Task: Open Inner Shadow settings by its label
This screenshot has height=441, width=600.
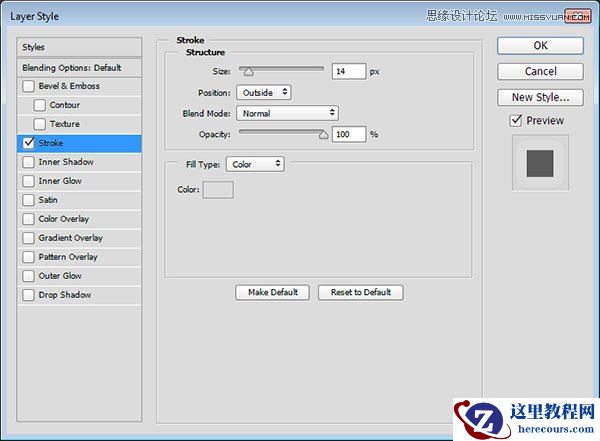Action: (x=66, y=162)
